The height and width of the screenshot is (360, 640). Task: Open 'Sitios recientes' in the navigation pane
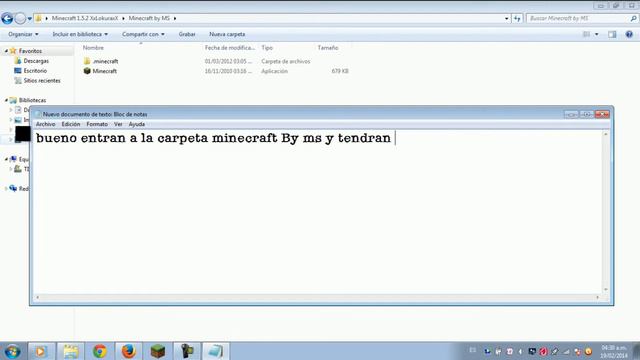pyautogui.click(x=42, y=80)
